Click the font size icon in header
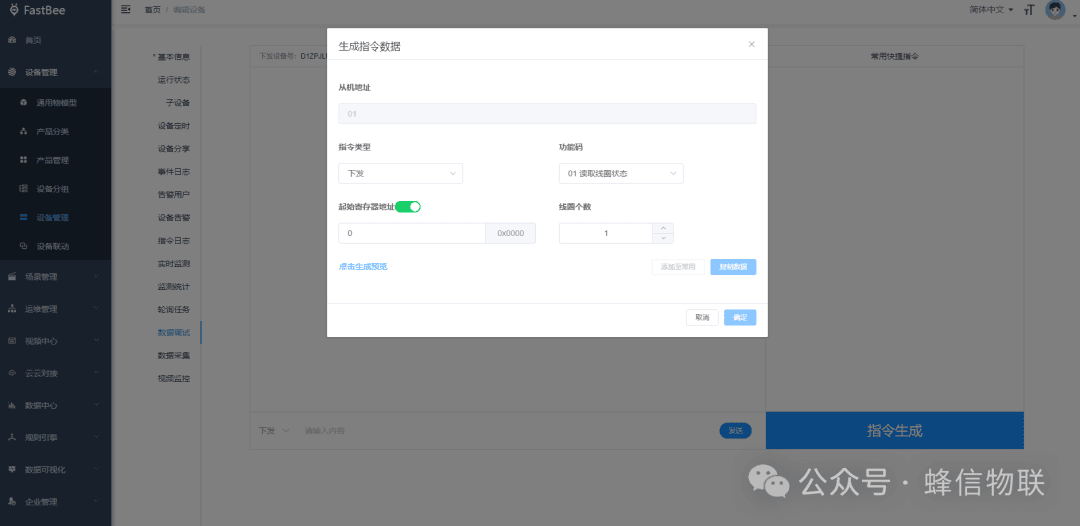Viewport: 1080px width, 526px height. [x=1030, y=10]
